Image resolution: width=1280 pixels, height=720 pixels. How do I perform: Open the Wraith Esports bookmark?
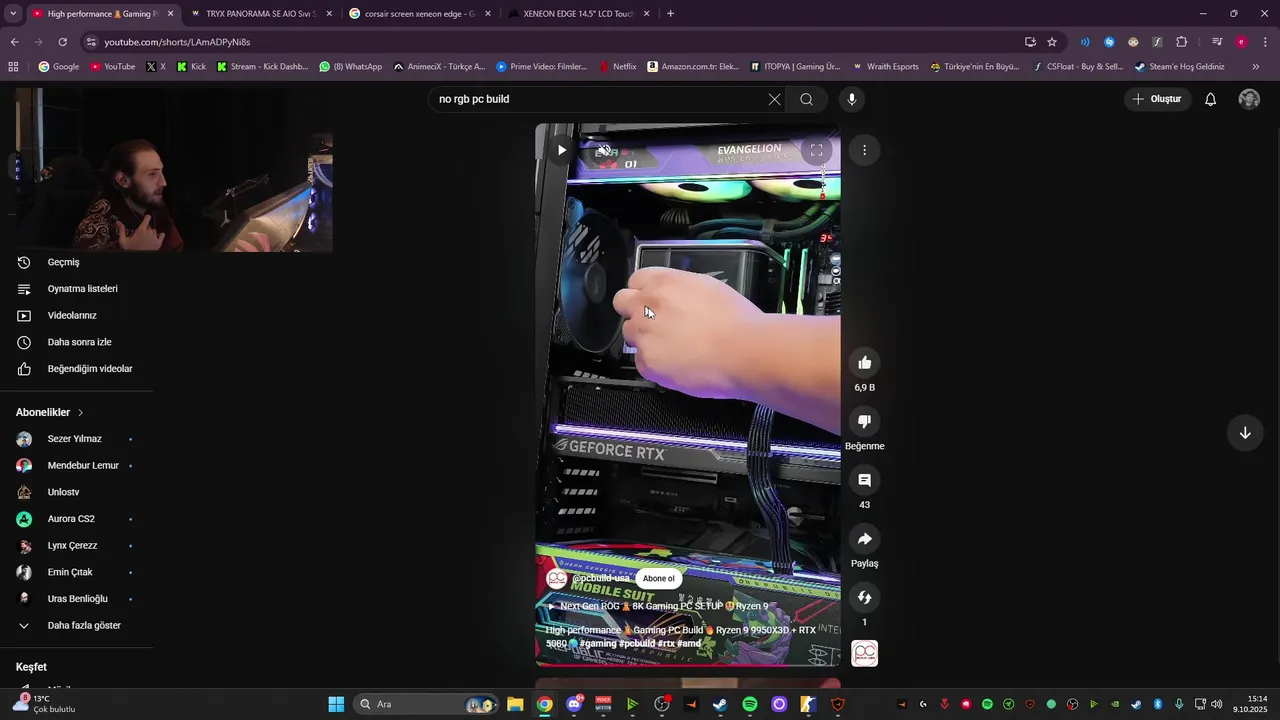point(886,67)
